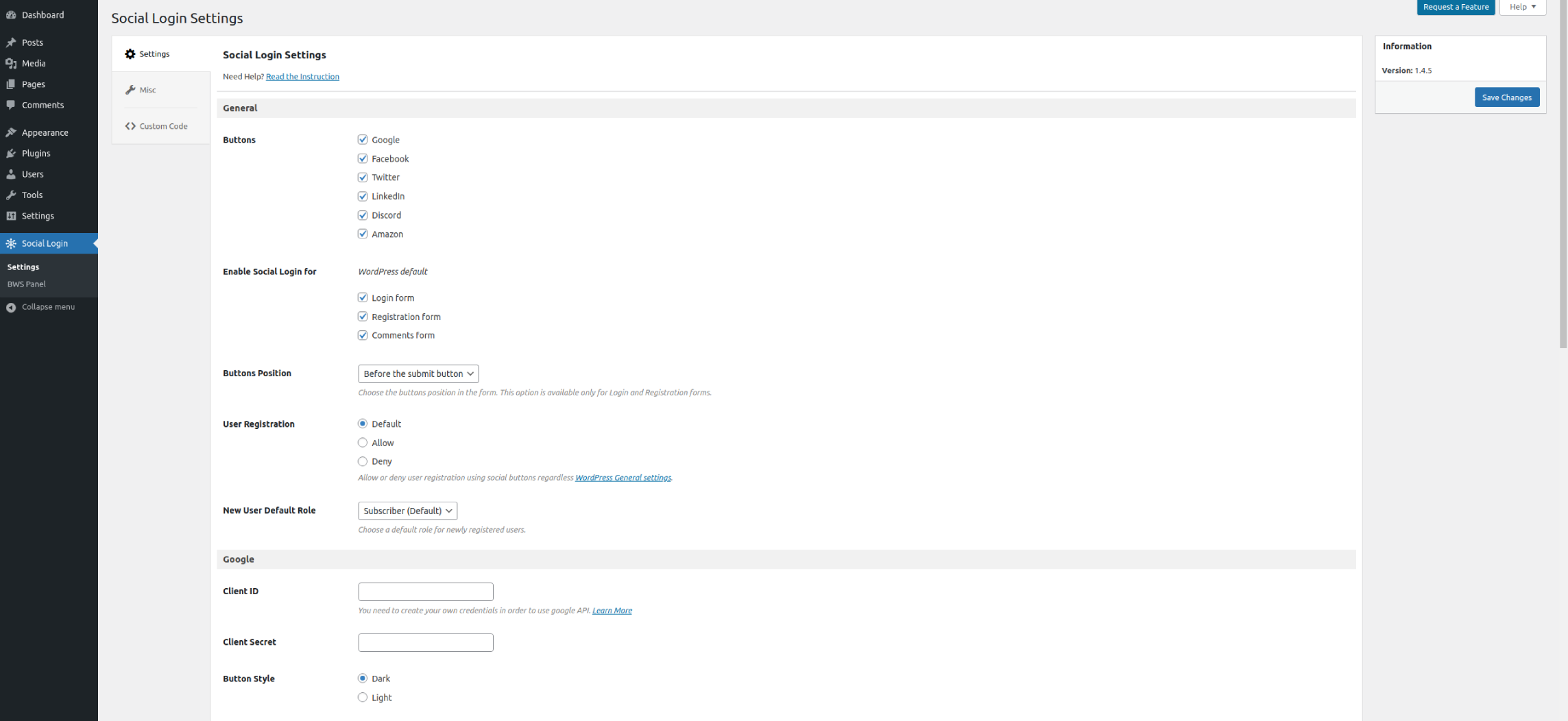Toggle the Comments form checkbox
Image resolution: width=1568 pixels, height=721 pixels.
pos(363,335)
